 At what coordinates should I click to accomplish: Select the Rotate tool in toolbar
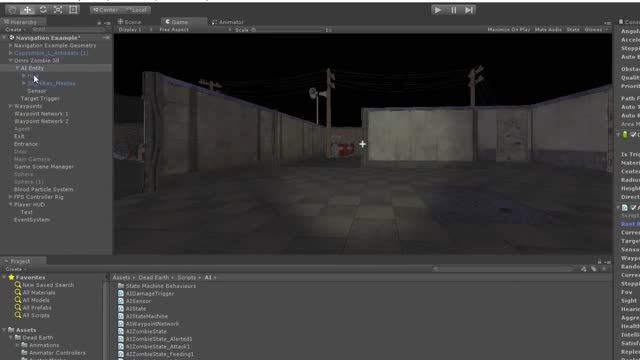pos(43,10)
